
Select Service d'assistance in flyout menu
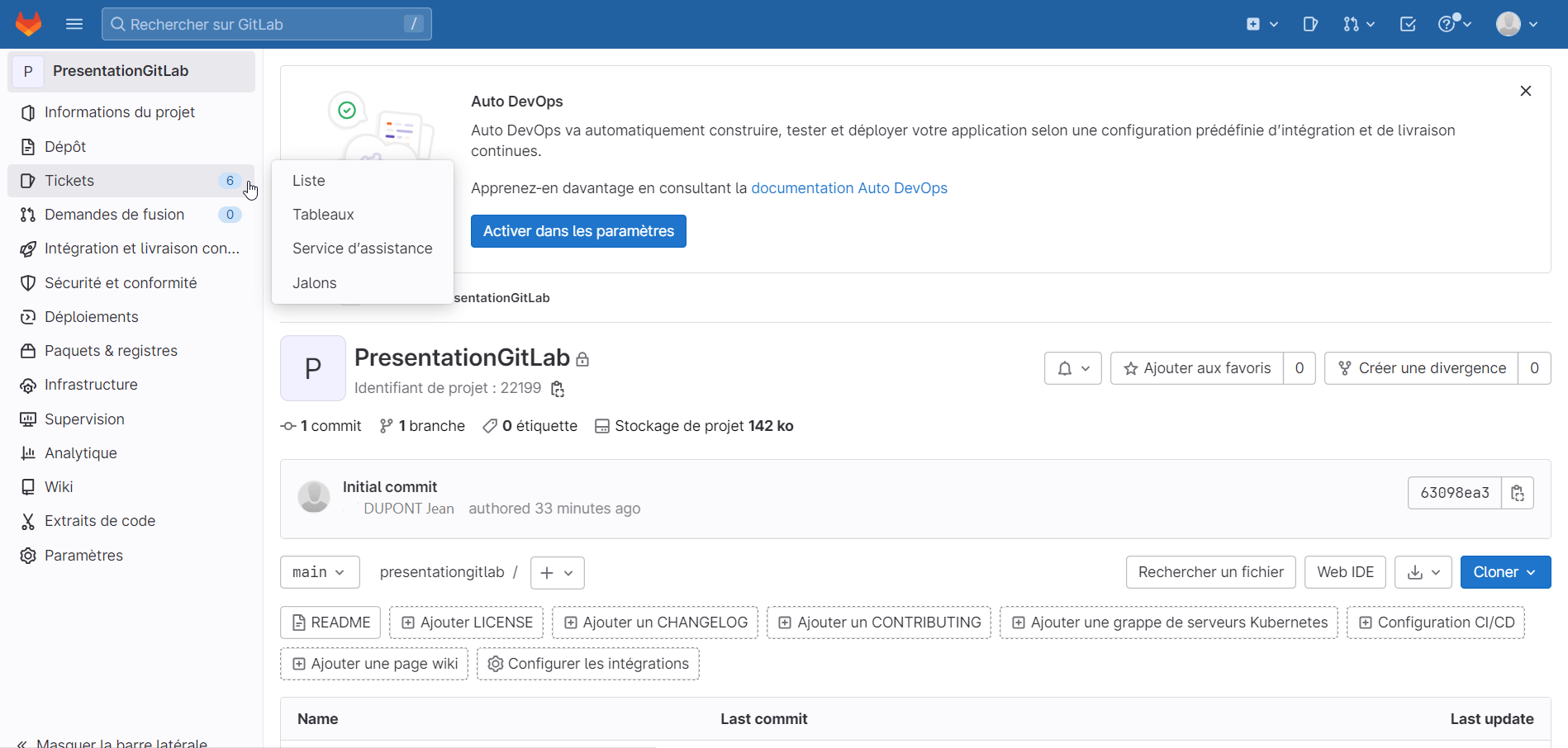click(363, 249)
